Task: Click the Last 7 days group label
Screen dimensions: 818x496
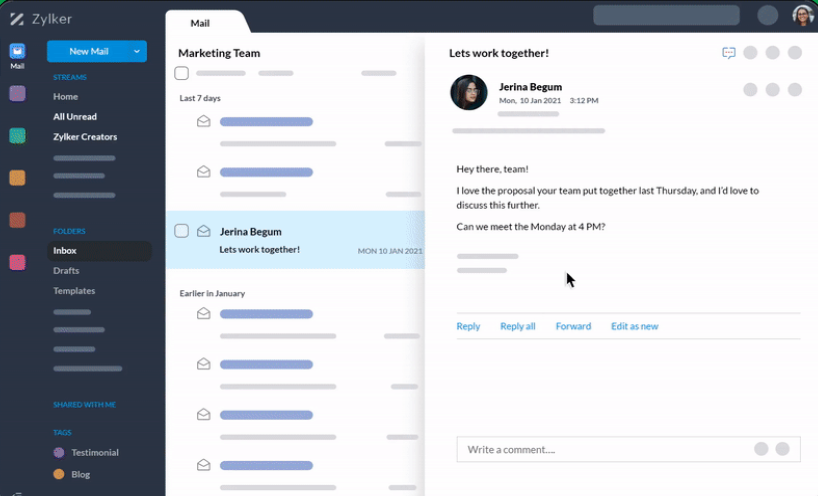Action: pyautogui.click(x=200, y=98)
